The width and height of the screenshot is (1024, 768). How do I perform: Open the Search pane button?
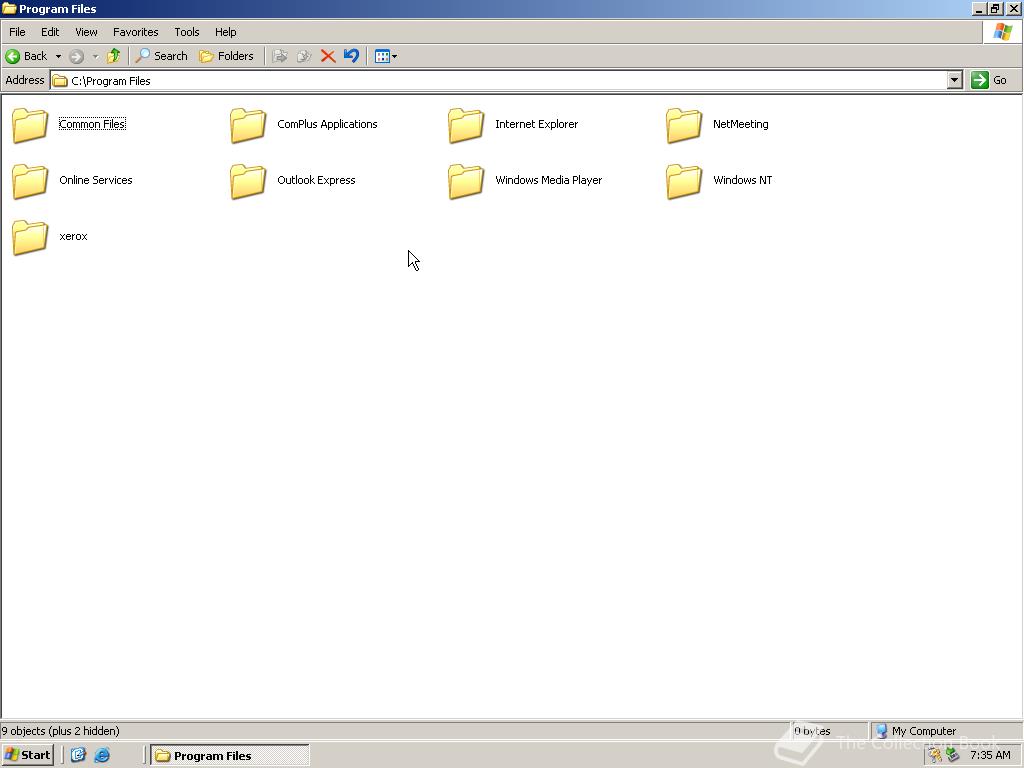161,56
